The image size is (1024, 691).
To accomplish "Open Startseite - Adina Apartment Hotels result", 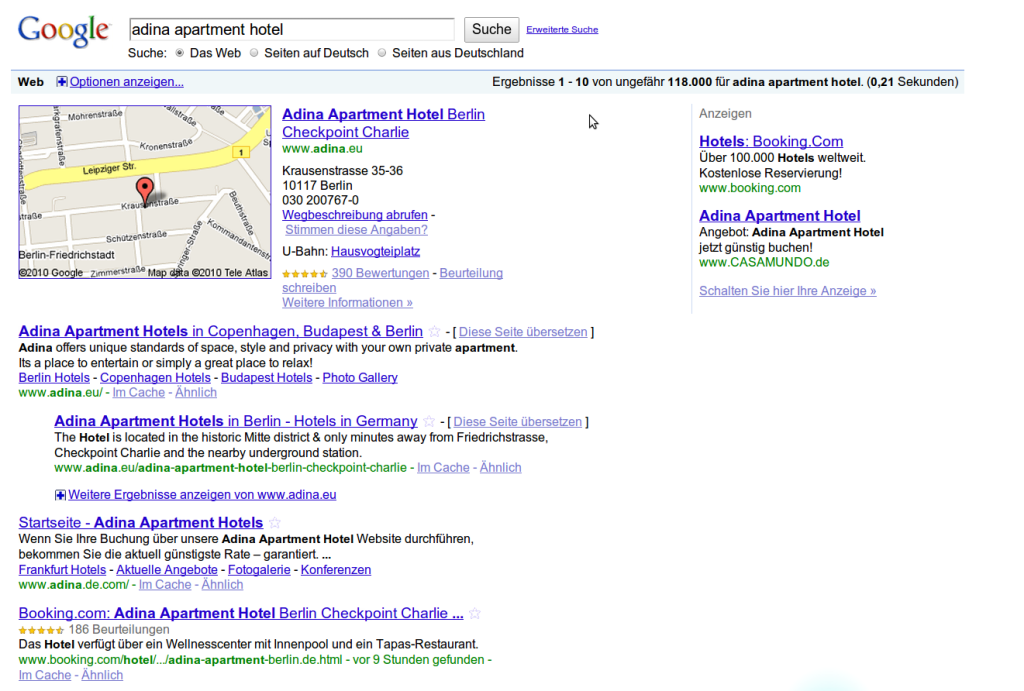I will (x=141, y=522).
